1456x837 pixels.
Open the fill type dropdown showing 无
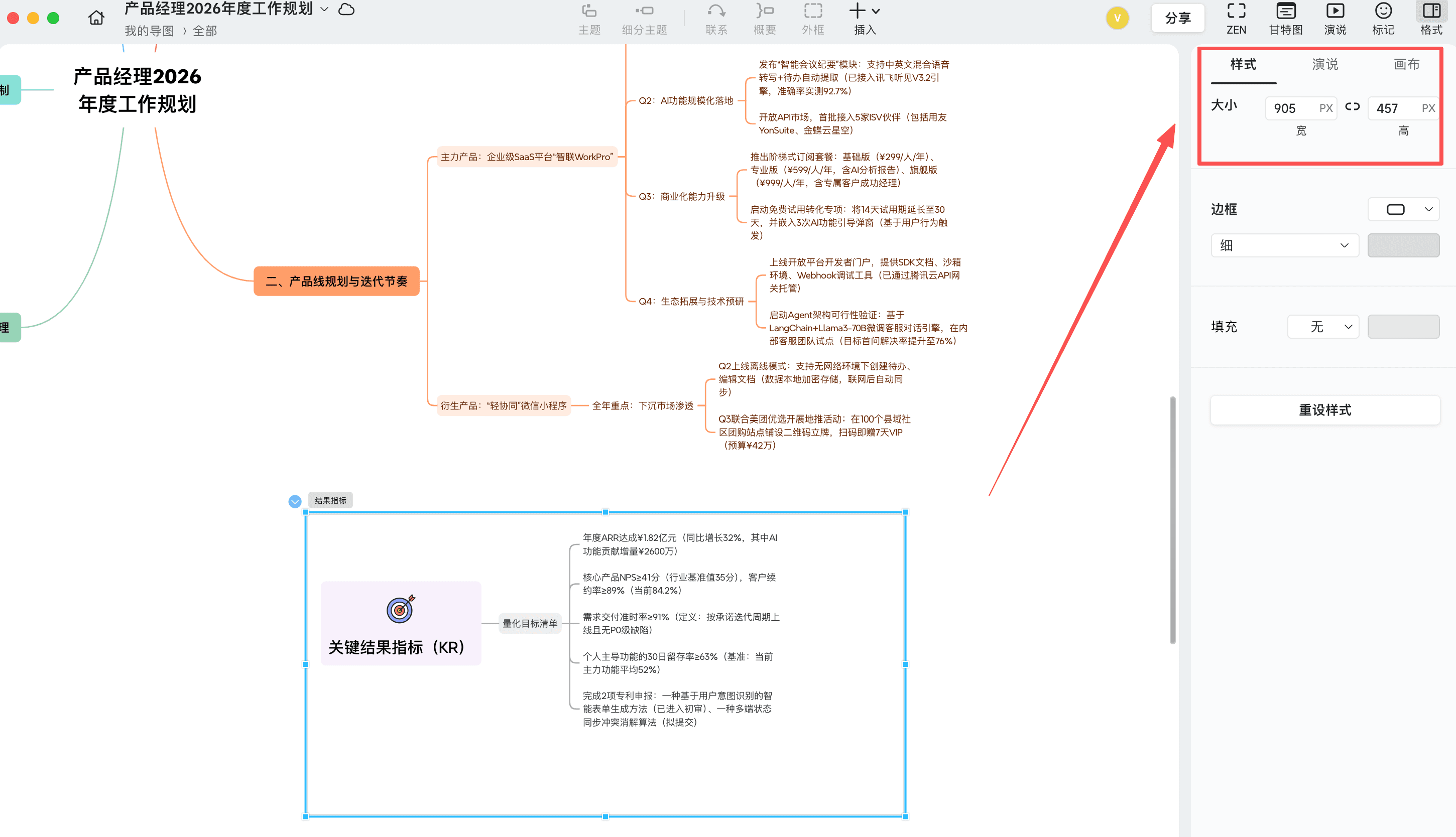pos(1323,326)
